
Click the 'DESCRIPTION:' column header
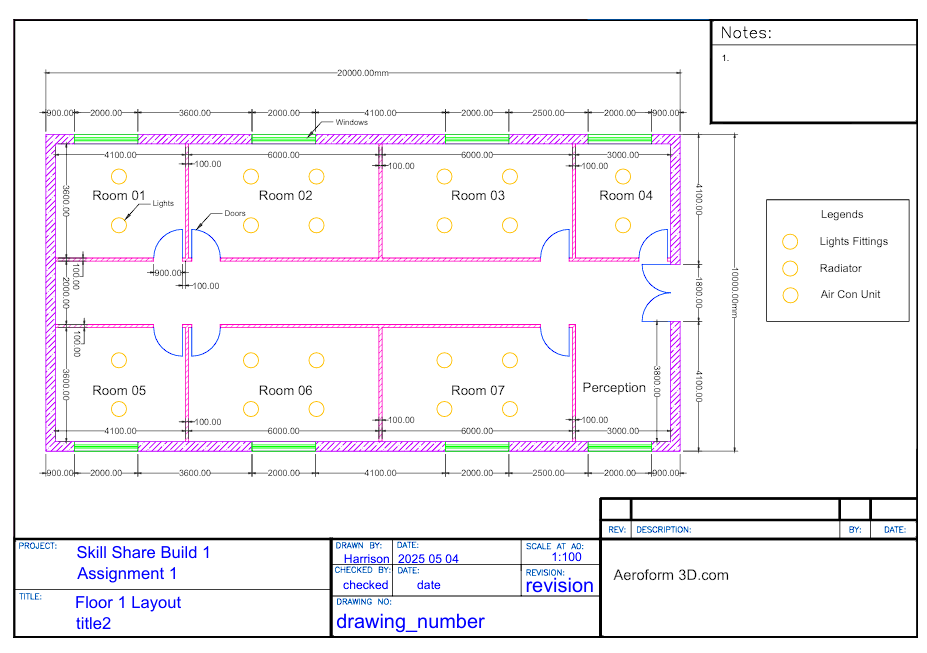tap(663, 530)
